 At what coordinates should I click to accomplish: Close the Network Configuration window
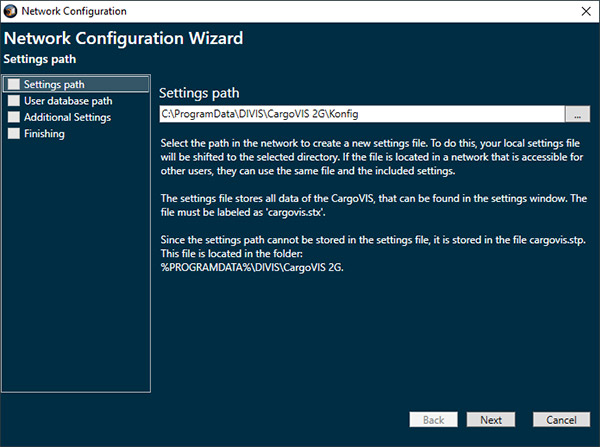click(x=586, y=11)
